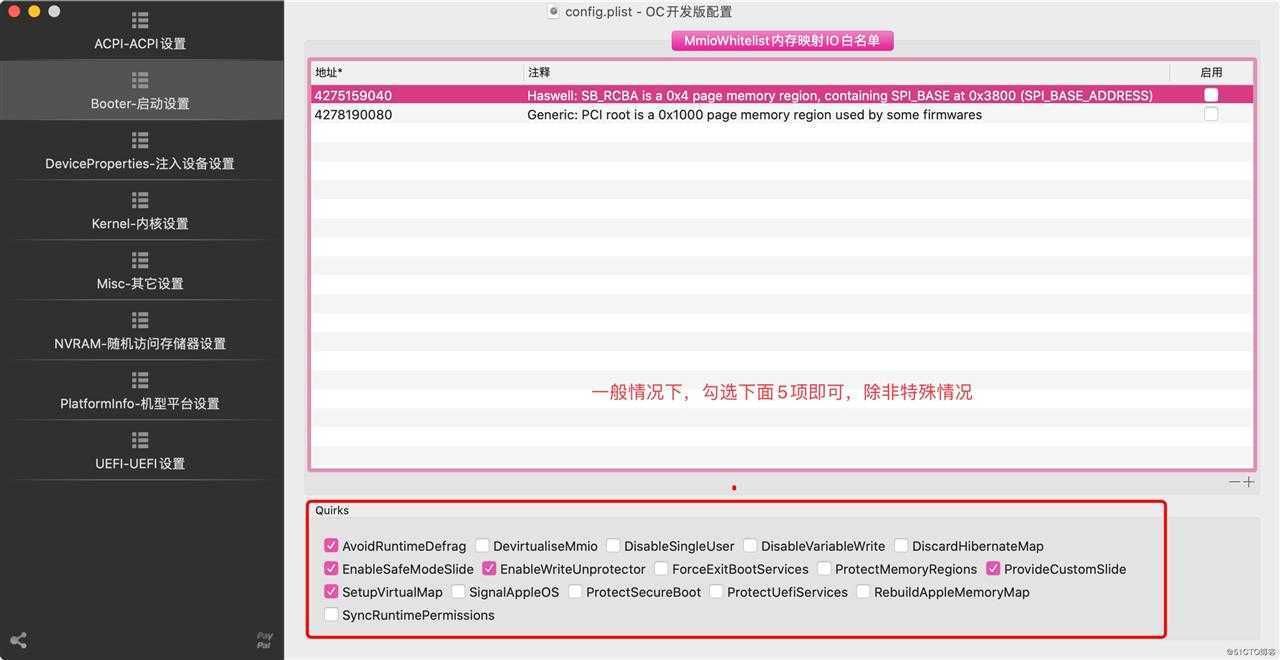
Task: Check ProtectUefiServices quirk
Action: pos(716,592)
